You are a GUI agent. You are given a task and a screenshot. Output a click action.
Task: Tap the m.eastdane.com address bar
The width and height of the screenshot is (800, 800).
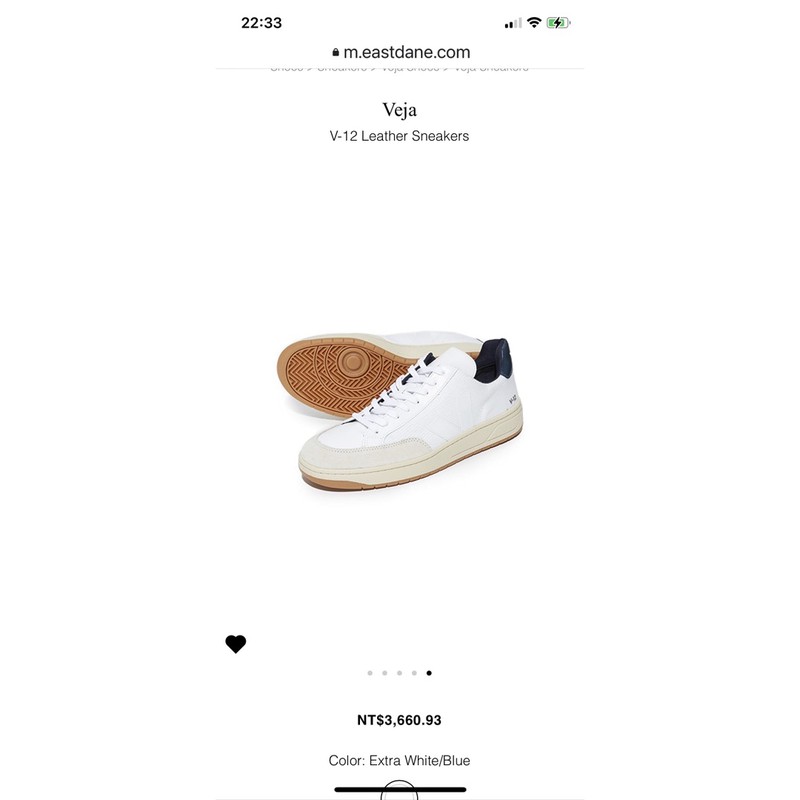401,52
